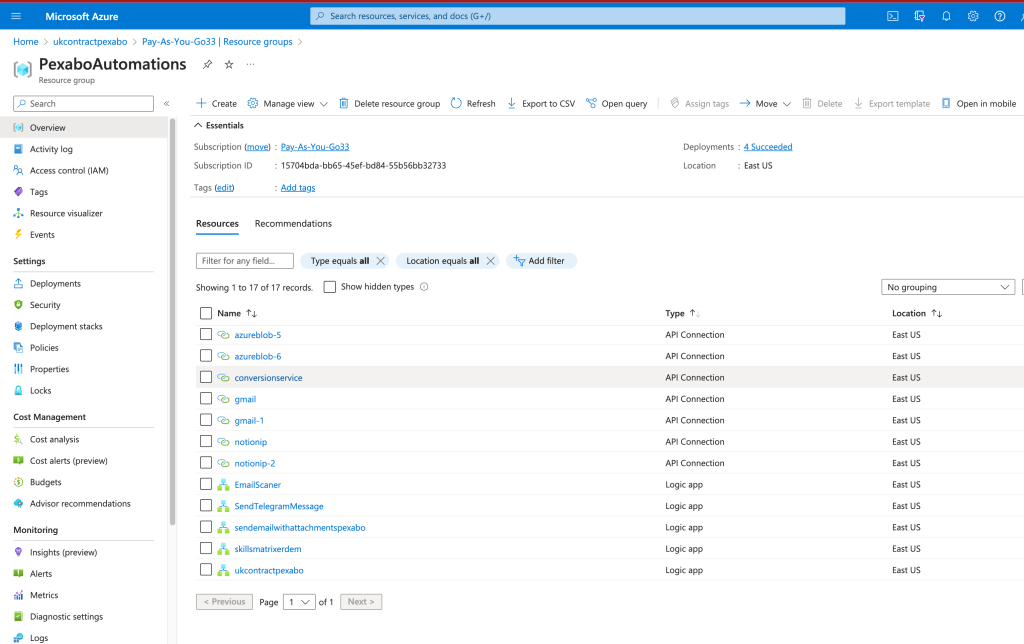The image size is (1024, 644).
Task: Open Security under Settings
Action: (45, 305)
